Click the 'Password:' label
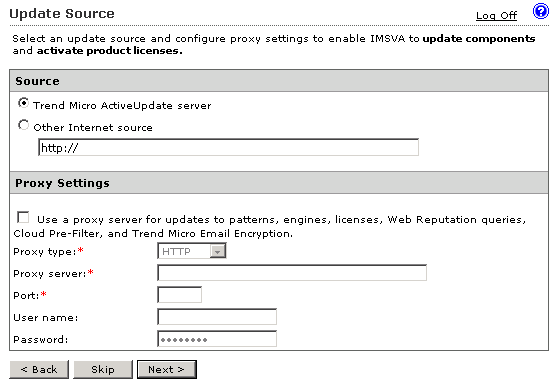This screenshot has width=549, height=384. [x=41, y=339]
